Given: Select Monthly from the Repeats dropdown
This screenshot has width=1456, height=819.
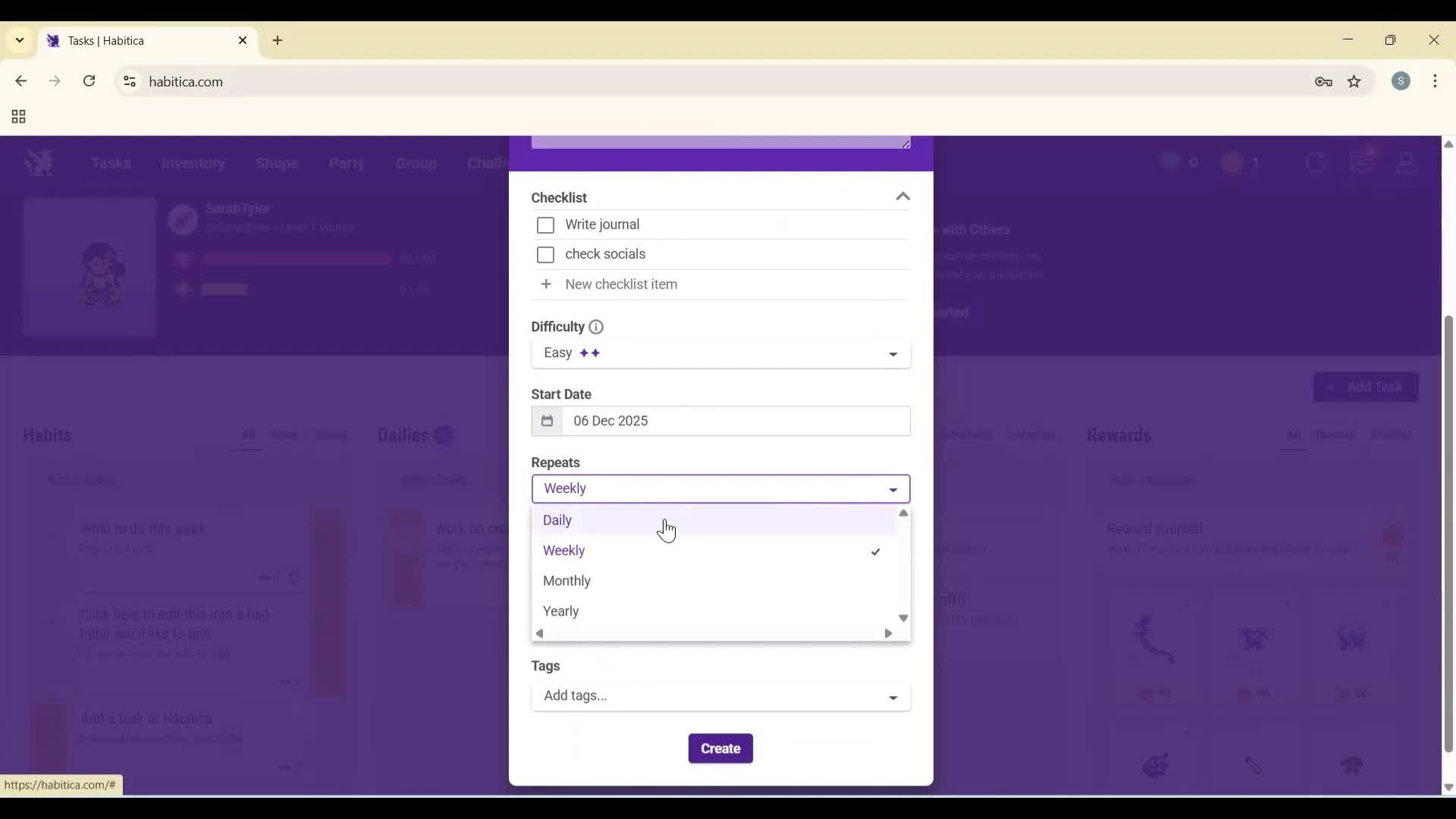Looking at the screenshot, I should (x=566, y=581).
